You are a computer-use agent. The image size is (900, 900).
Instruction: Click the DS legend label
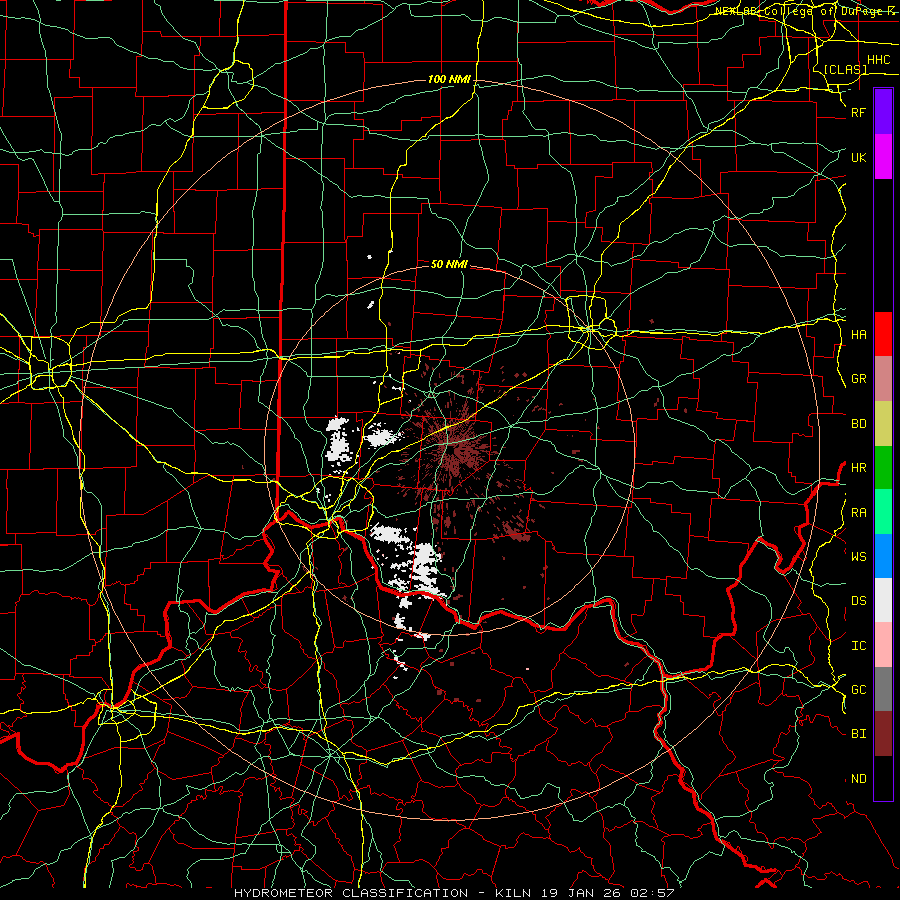click(858, 601)
